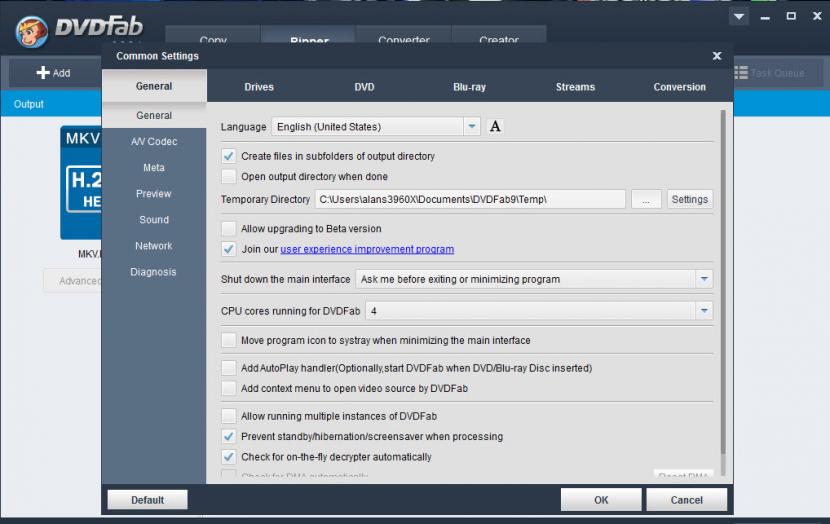The width and height of the screenshot is (830, 524).
Task: Expand CPU cores running for DVDFab dropdown
Action: 704,311
